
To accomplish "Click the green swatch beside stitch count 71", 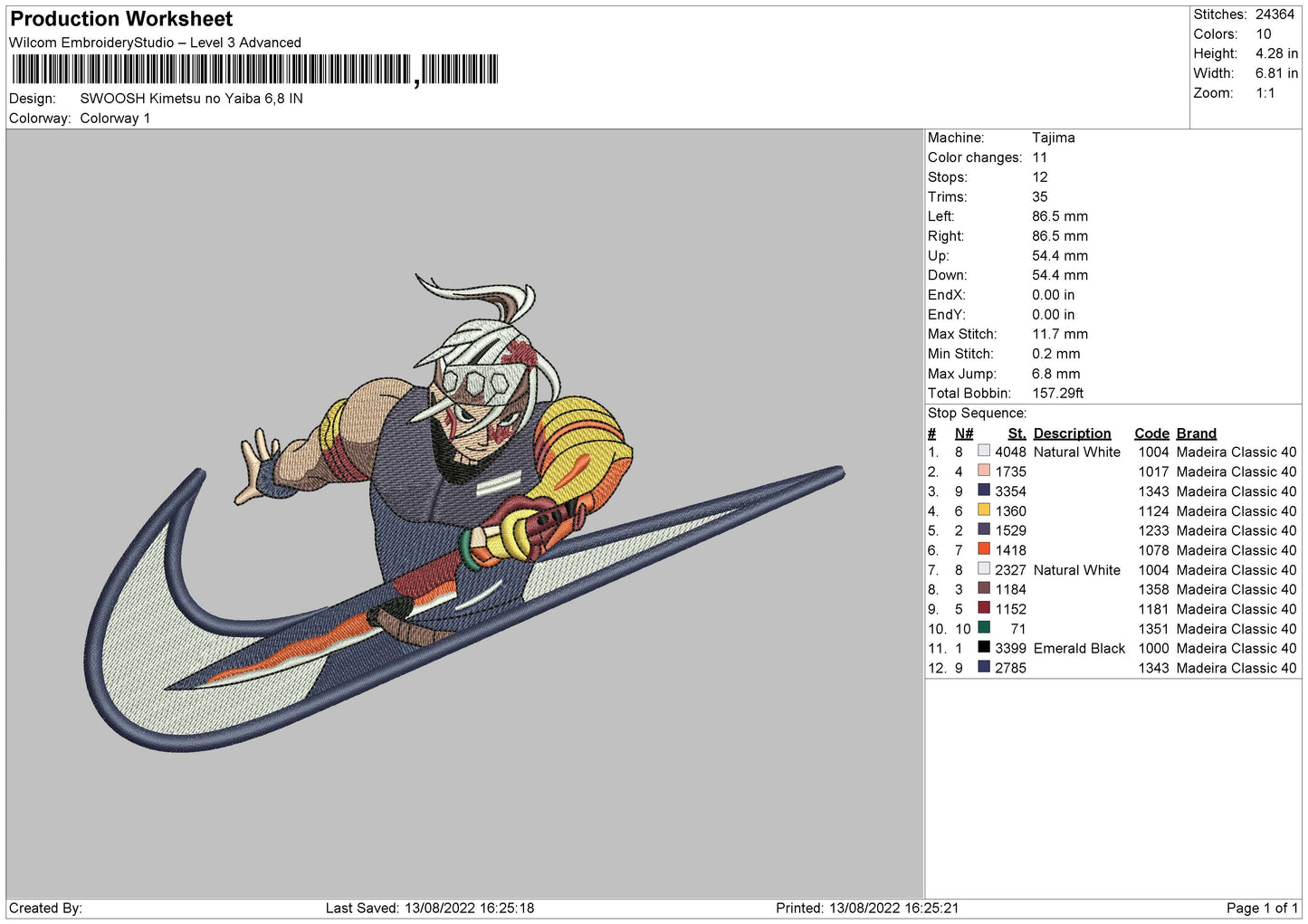I will click(984, 628).
